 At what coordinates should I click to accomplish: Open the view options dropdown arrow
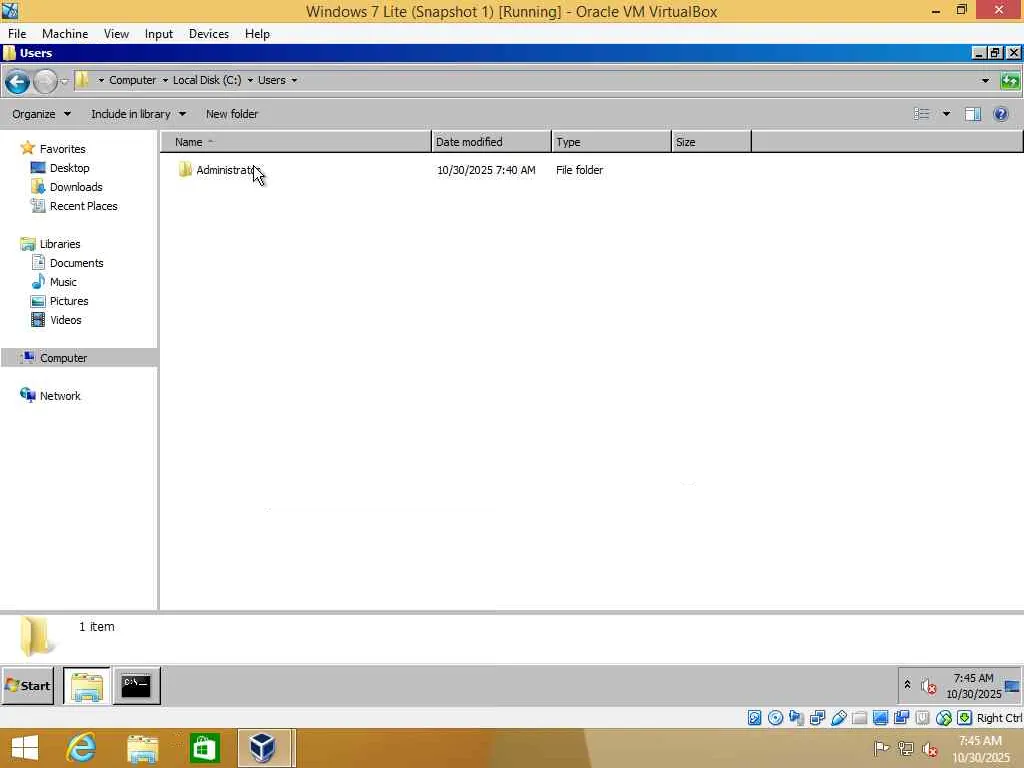tap(946, 114)
